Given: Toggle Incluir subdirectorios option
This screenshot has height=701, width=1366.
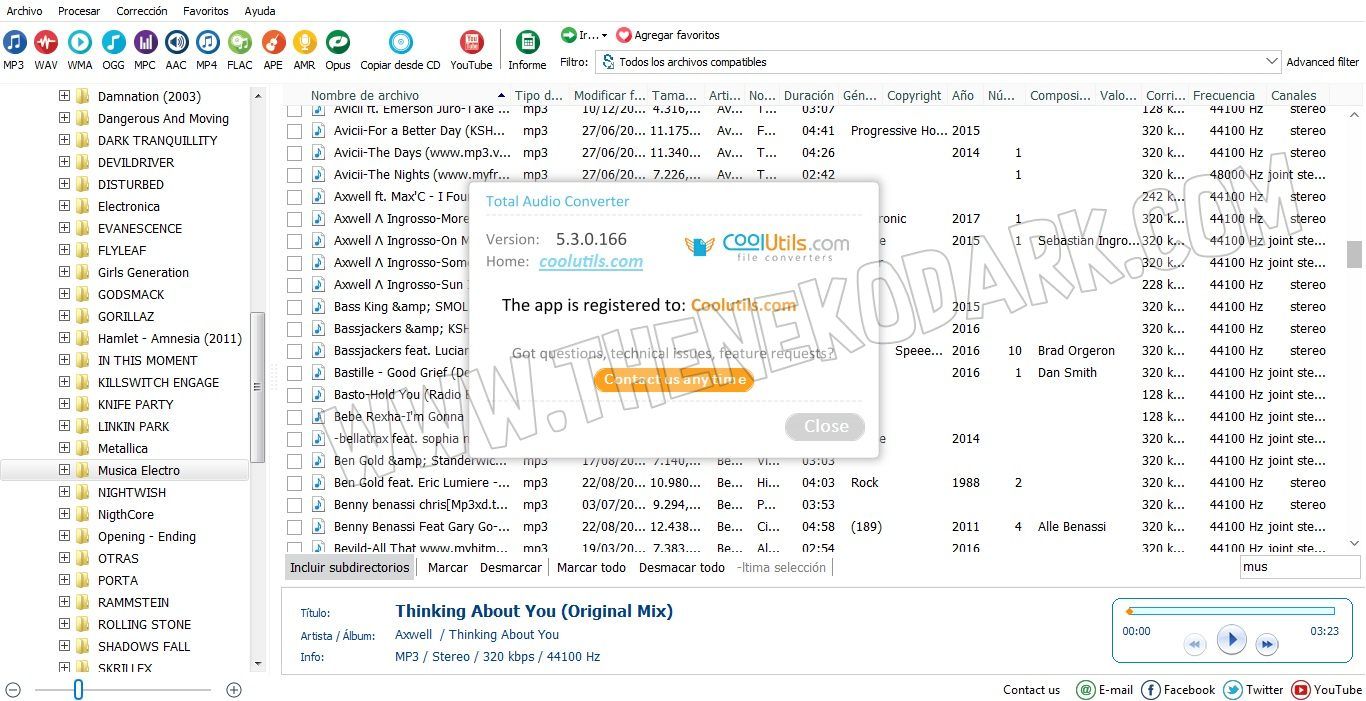Looking at the screenshot, I should (x=349, y=567).
